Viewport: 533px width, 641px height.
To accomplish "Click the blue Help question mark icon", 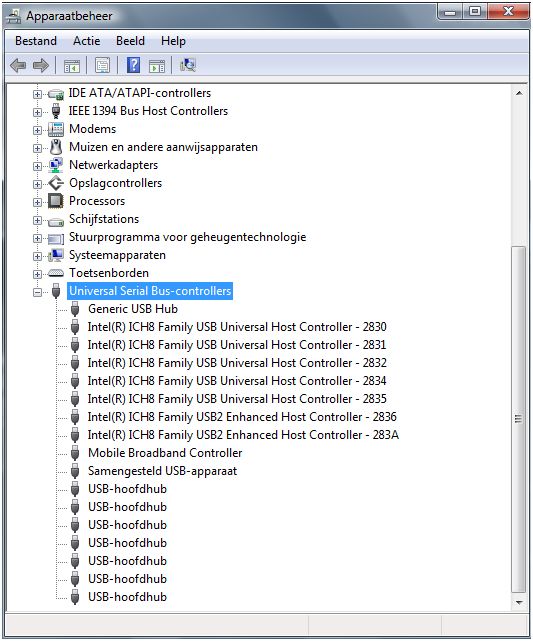I will click(133, 65).
